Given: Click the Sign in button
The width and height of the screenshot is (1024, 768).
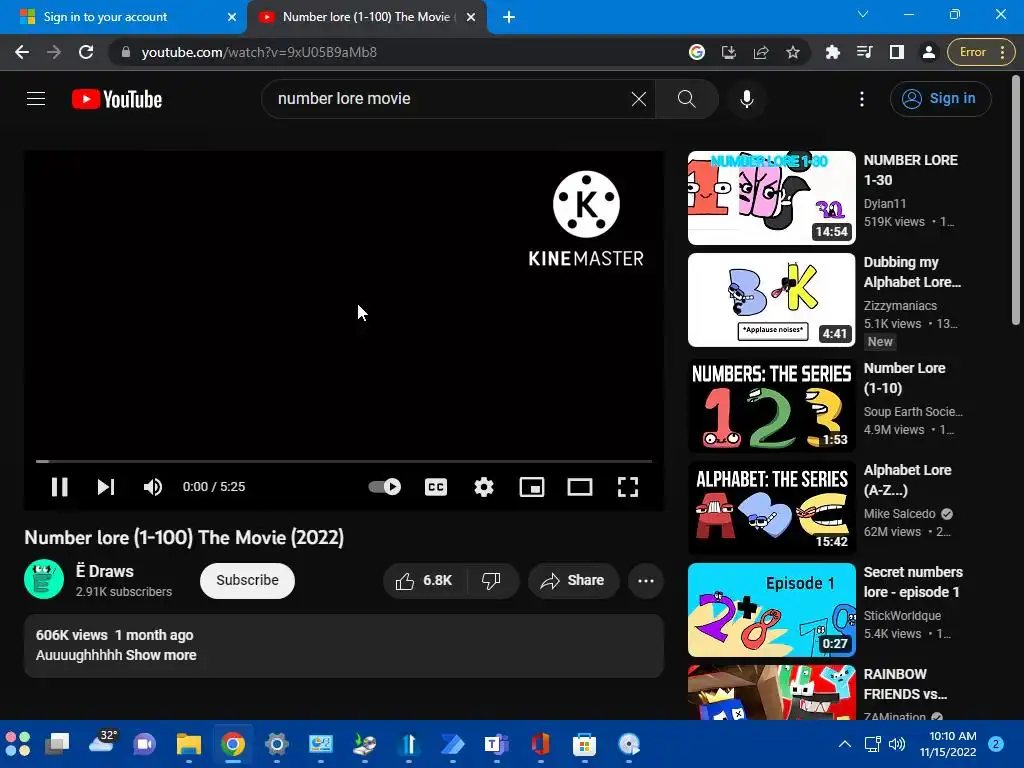Looking at the screenshot, I should tap(940, 99).
